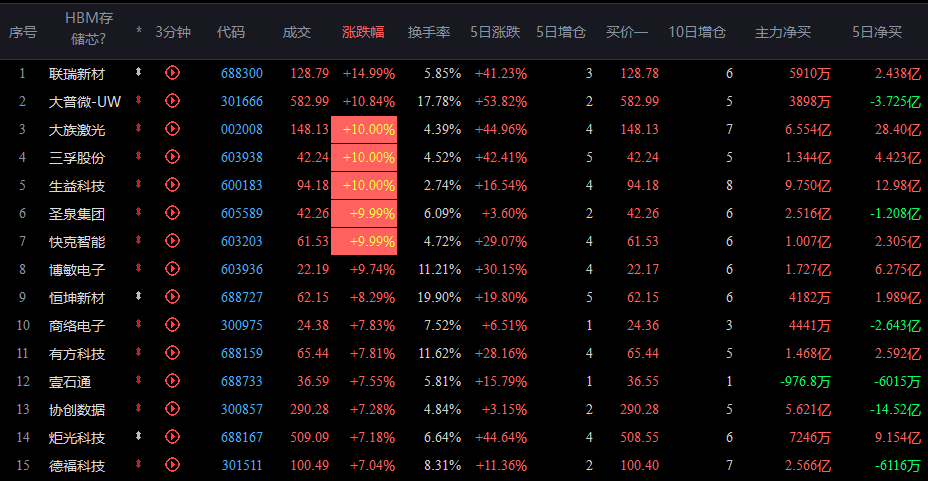The height and width of the screenshot is (481, 928).
Task: Click the -14.52亿 five-day net buy value
Action: pyautogui.click(x=895, y=409)
